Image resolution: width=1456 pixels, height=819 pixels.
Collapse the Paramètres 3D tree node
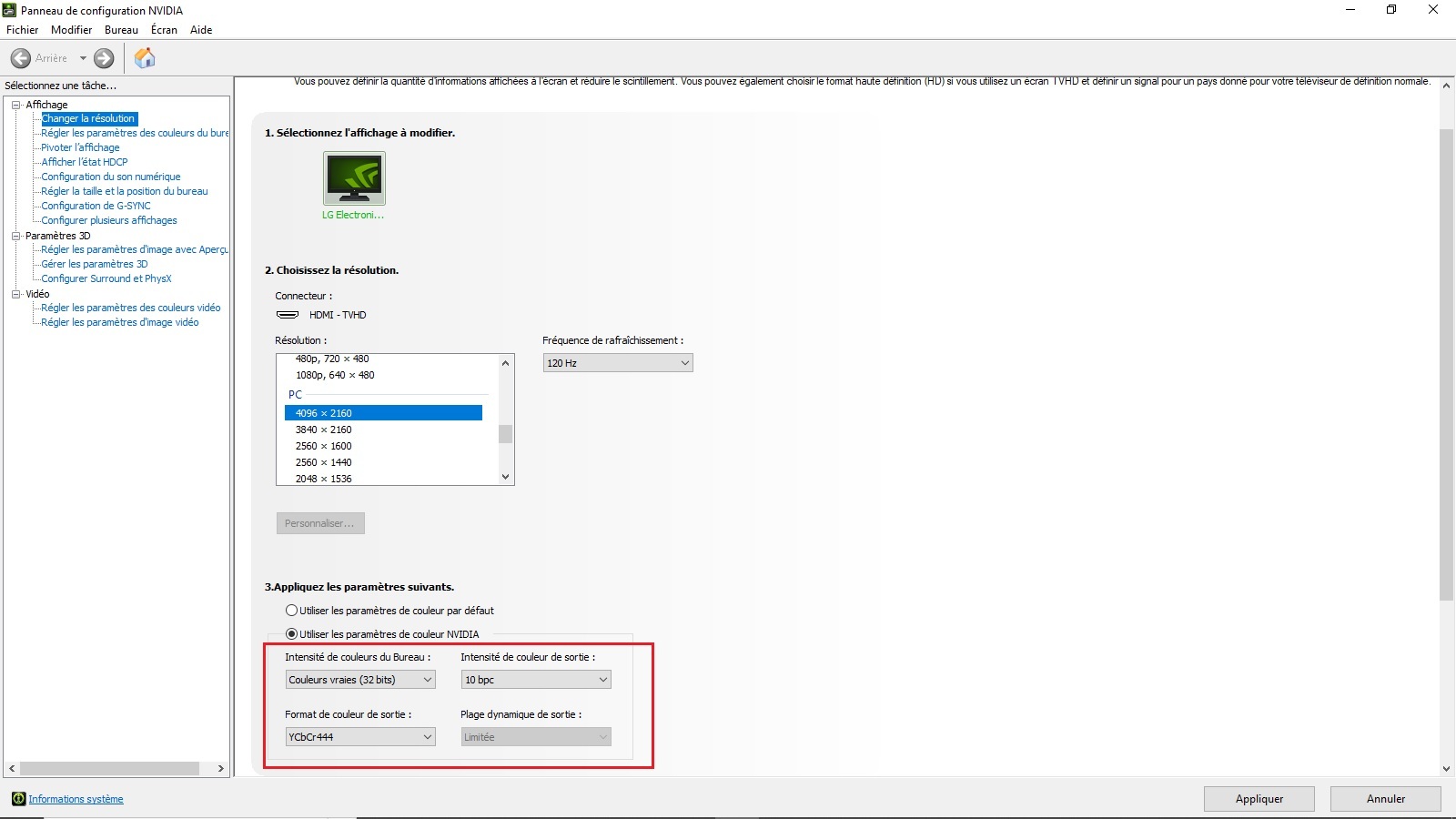coord(15,236)
